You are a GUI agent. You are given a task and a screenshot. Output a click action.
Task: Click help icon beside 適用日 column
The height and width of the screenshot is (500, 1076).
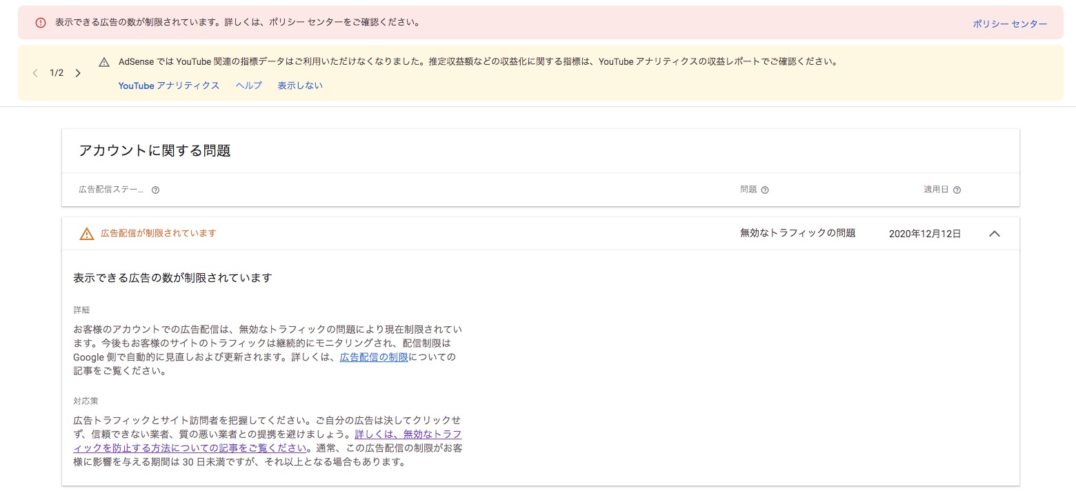click(x=957, y=190)
